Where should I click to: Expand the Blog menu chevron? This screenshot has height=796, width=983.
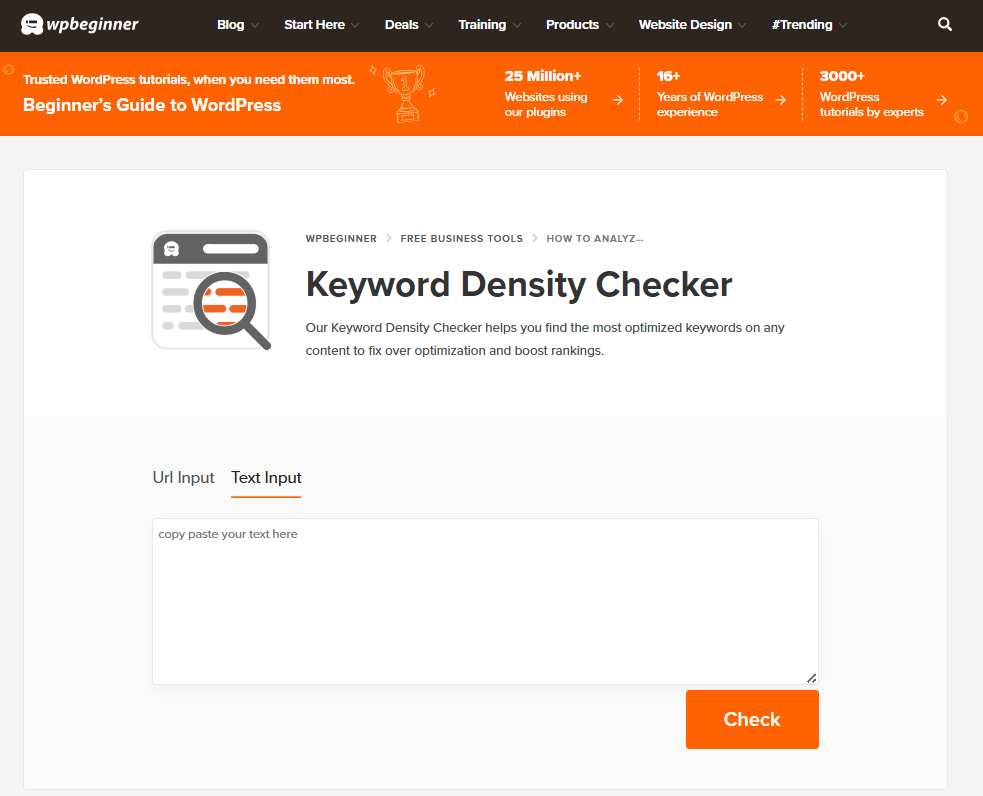255,26
